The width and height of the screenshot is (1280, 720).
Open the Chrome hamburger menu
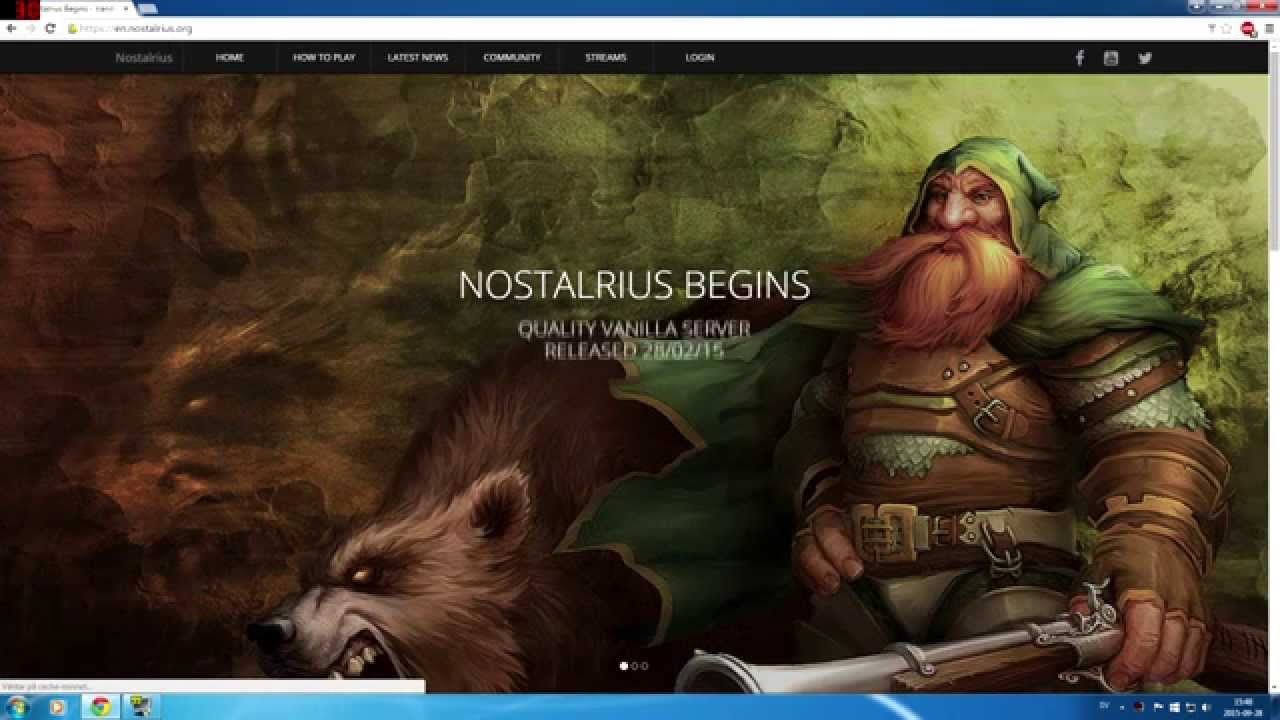pyautogui.click(x=1269, y=29)
